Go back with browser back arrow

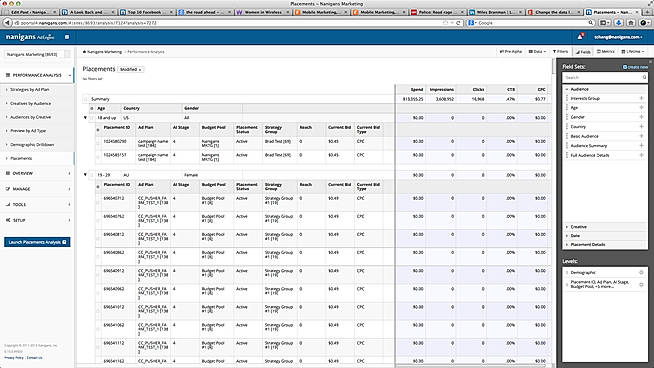[7, 23]
